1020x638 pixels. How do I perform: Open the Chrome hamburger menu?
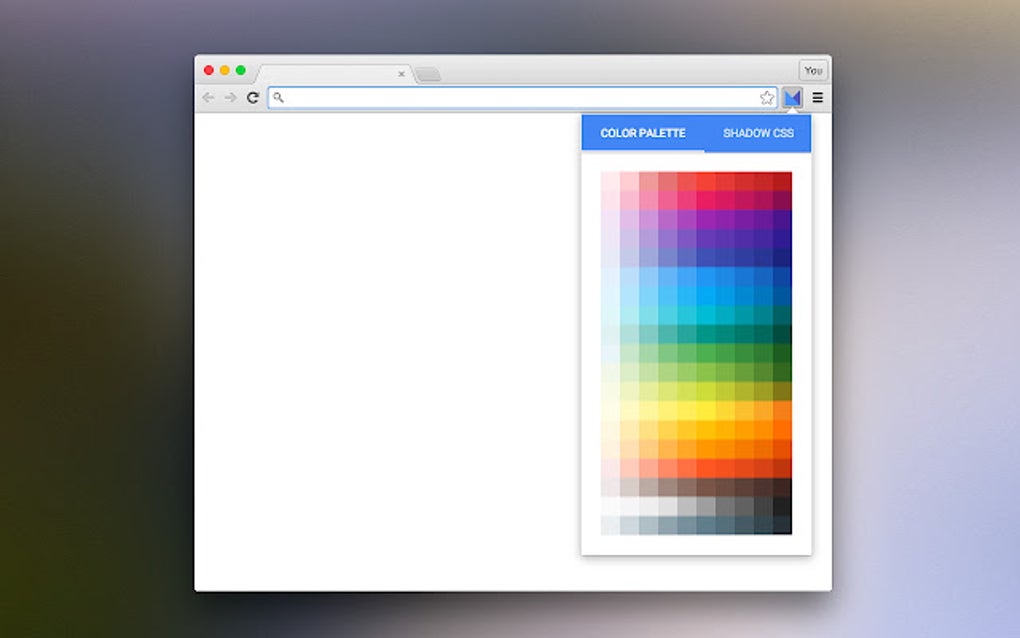click(818, 98)
